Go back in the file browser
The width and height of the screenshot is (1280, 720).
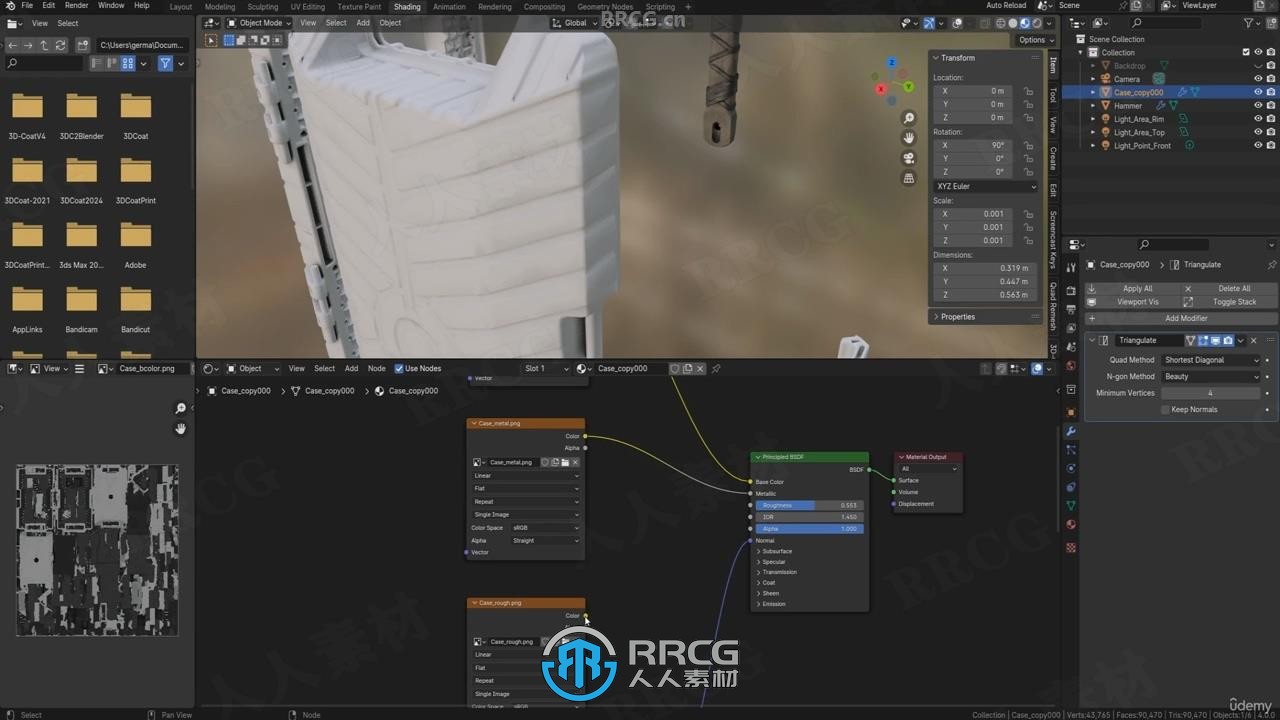tap(12, 45)
